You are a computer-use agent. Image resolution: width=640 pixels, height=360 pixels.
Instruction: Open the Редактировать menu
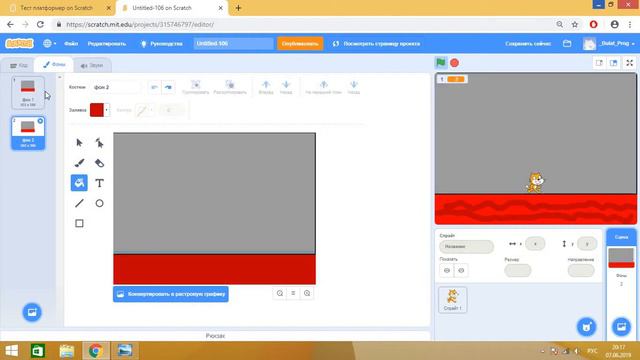tap(107, 43)
